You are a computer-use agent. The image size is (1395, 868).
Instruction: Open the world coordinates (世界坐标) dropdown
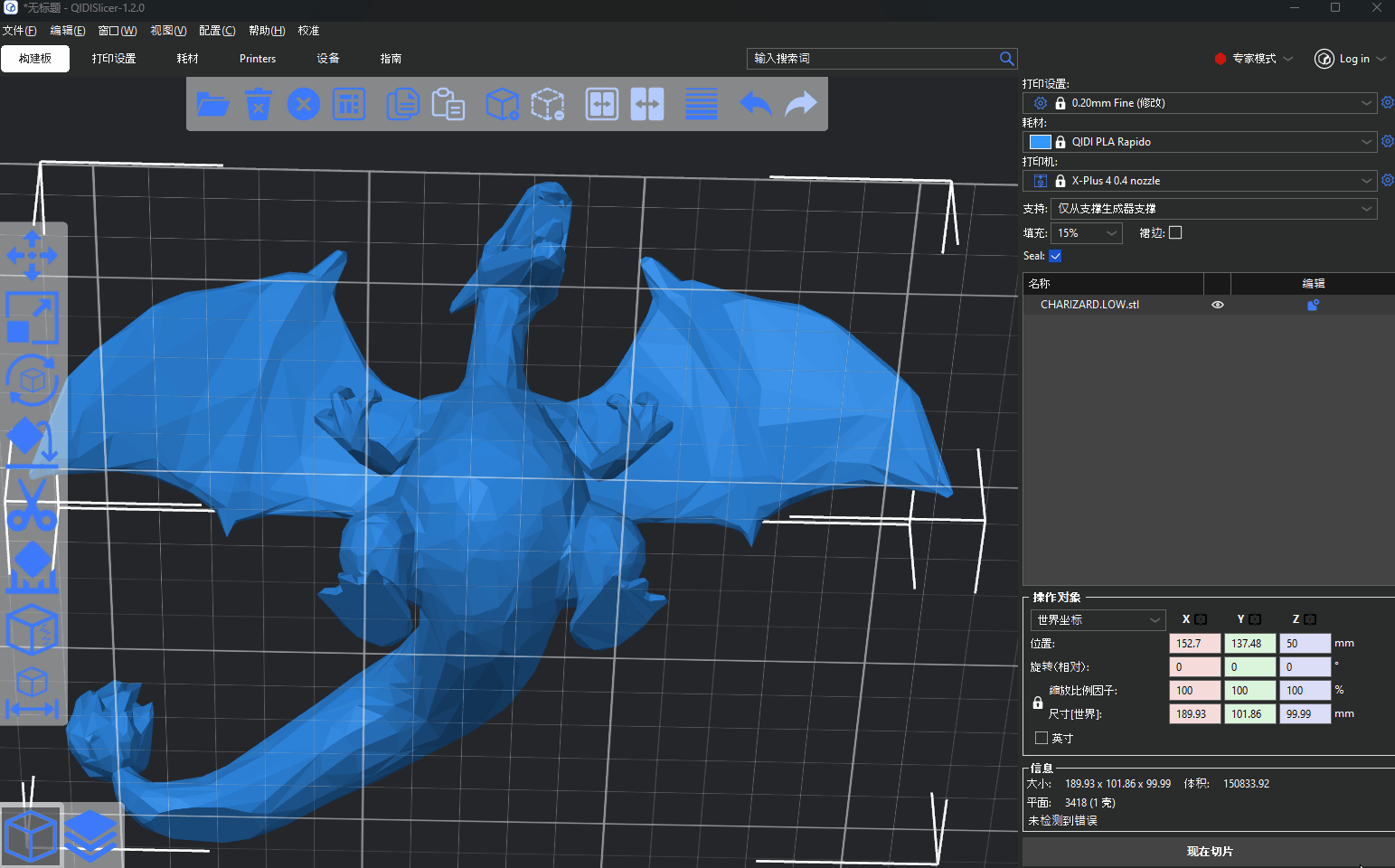[x=1098, y=620]
